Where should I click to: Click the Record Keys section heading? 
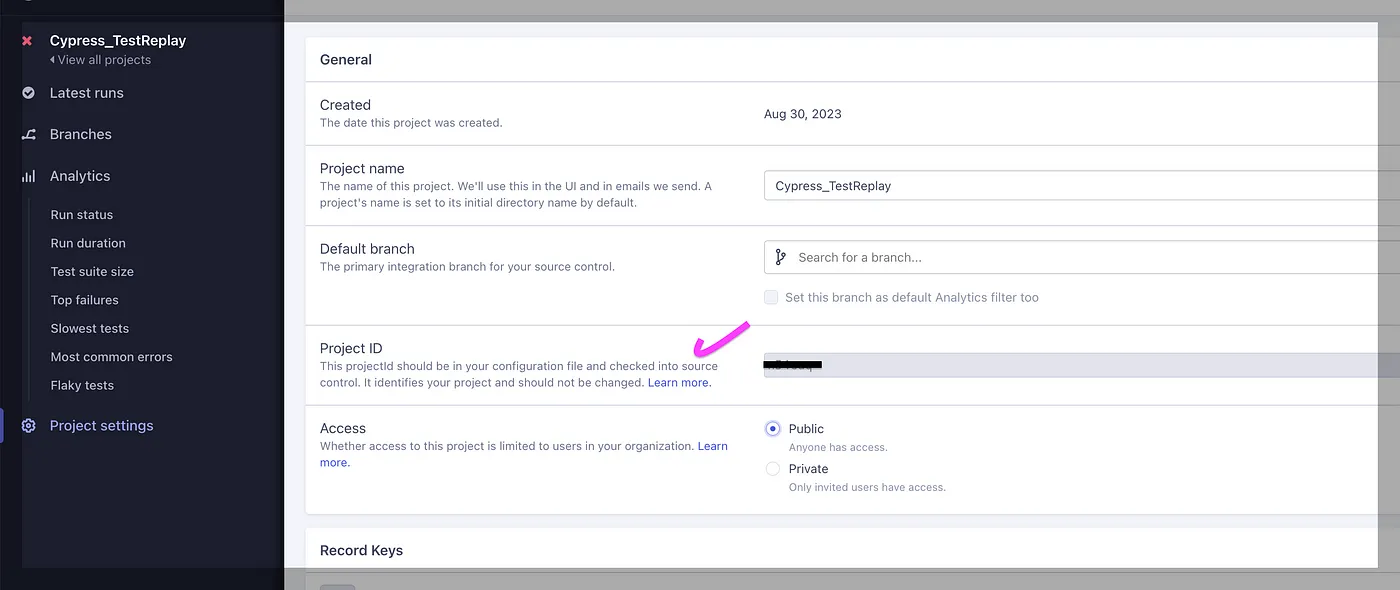[x=361, y=551]
